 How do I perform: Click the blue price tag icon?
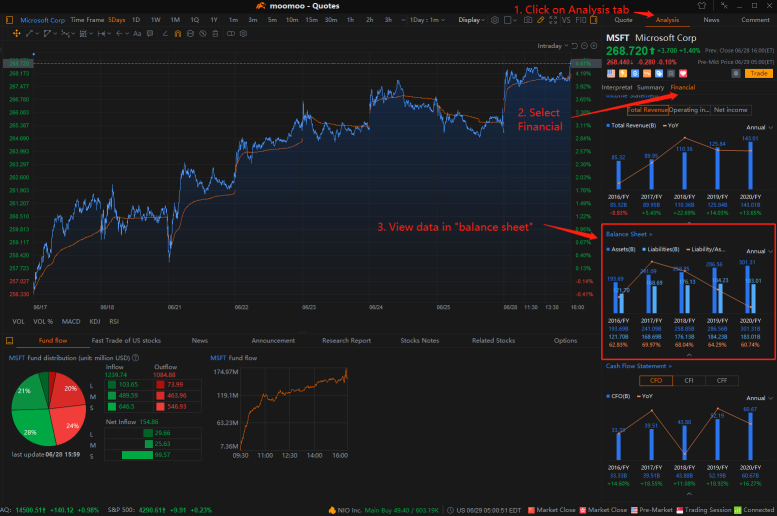click(659, 73)
